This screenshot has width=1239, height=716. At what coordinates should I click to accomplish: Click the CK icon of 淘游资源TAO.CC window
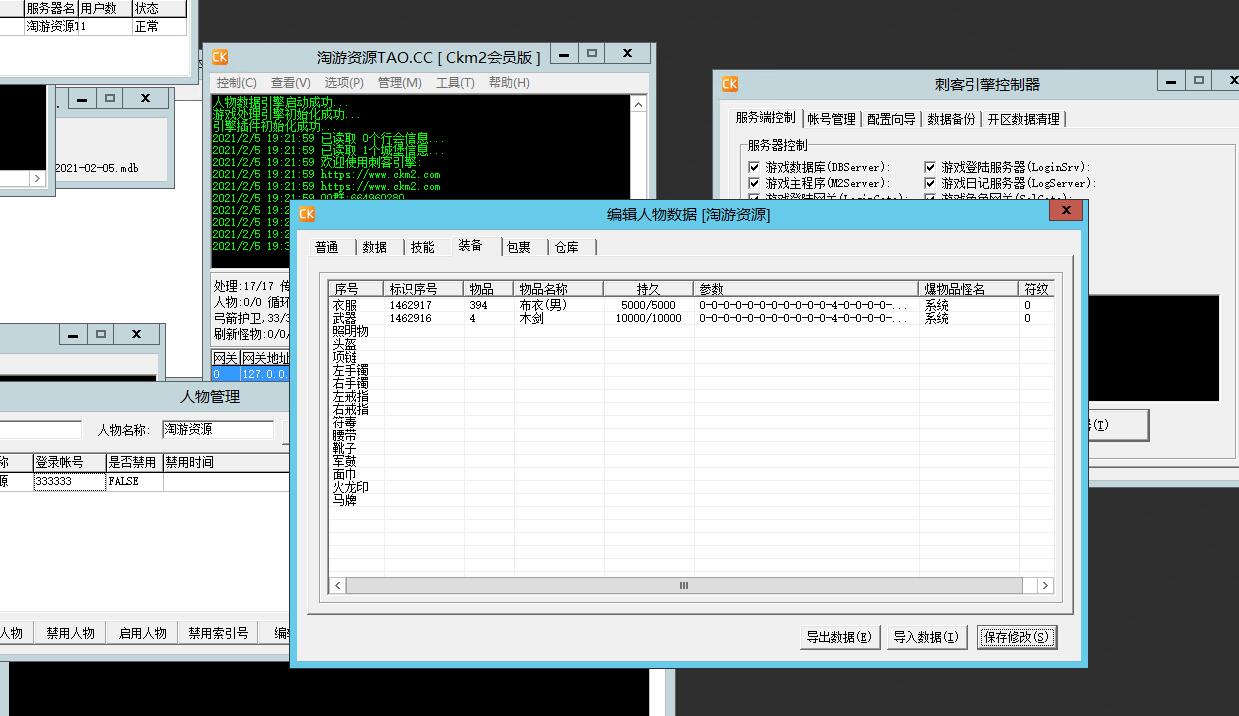click(220, 57)
